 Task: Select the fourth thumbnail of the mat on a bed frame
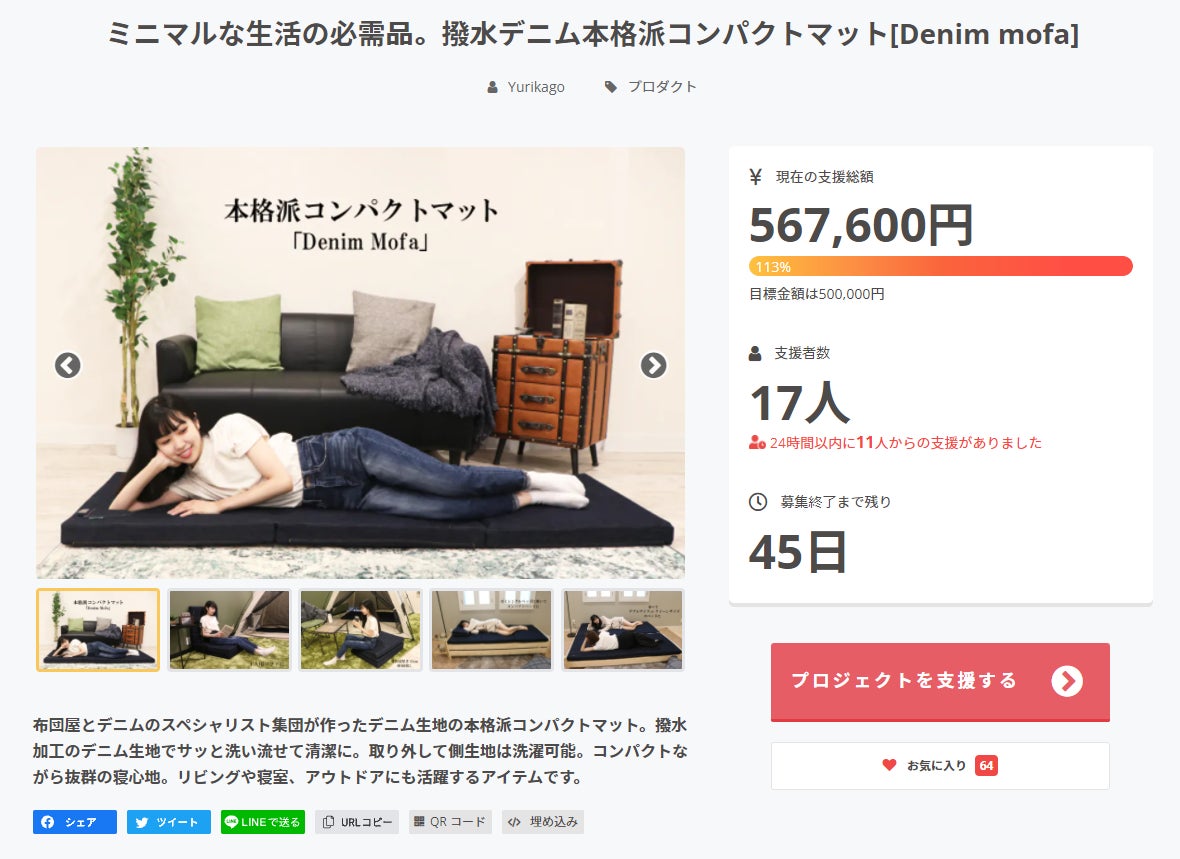tap(492, 629)
